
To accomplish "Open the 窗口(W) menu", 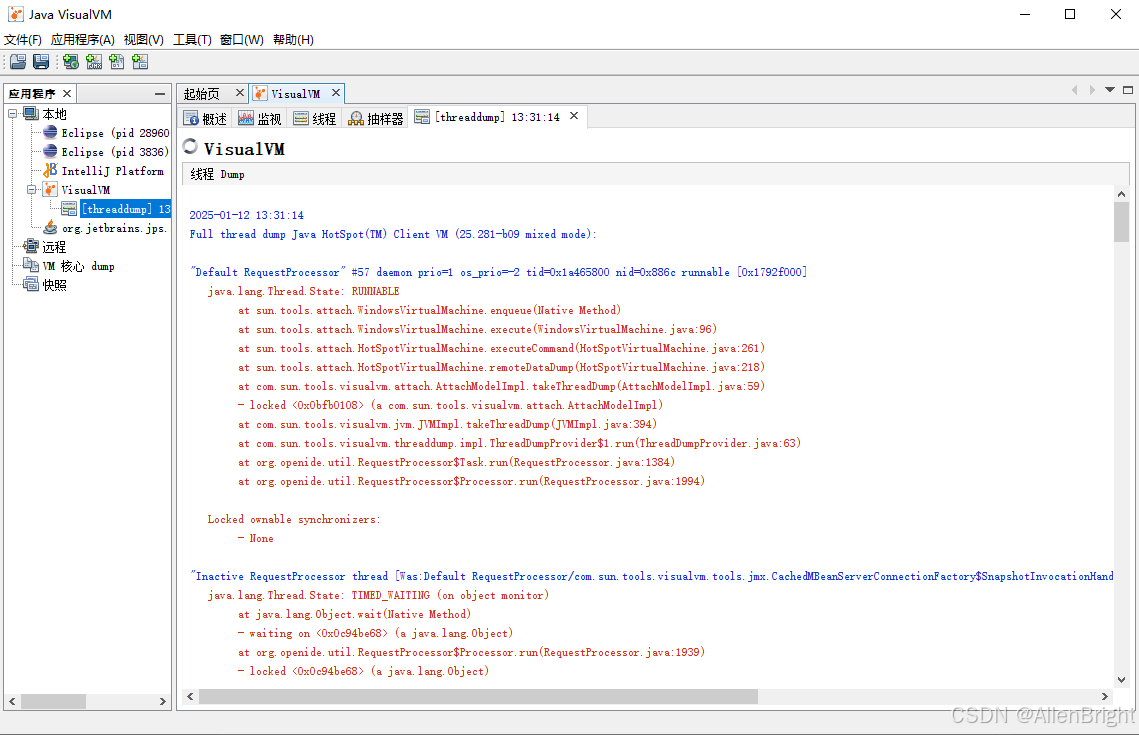I will click(242, 39).
